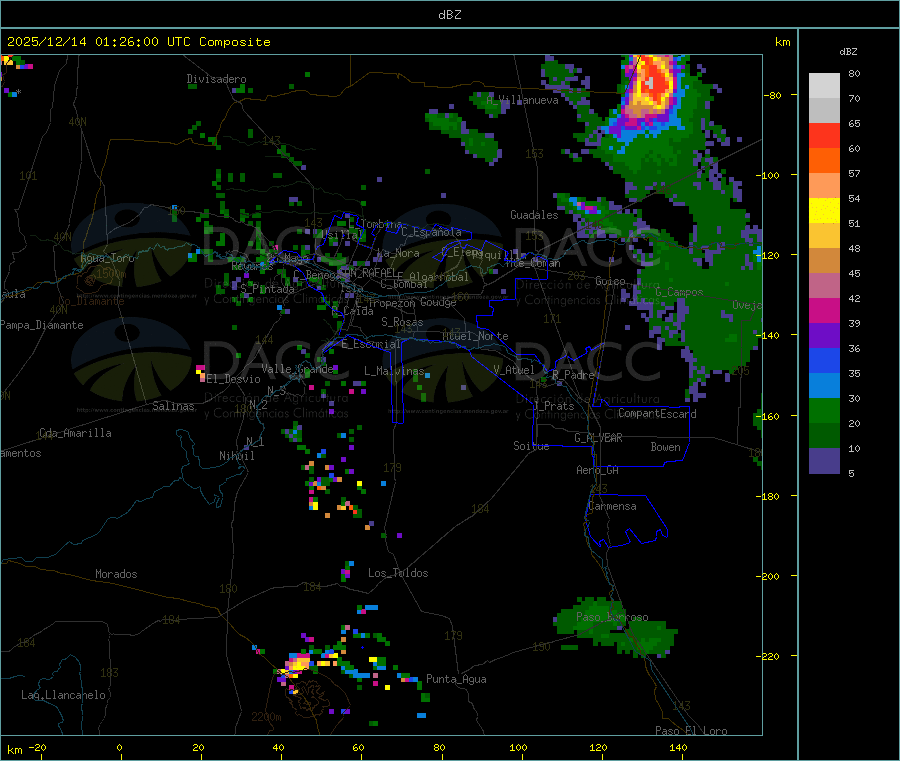Click the Goudge location label
900x761 pixels.
pyautogui.click(x=438, y=302)
